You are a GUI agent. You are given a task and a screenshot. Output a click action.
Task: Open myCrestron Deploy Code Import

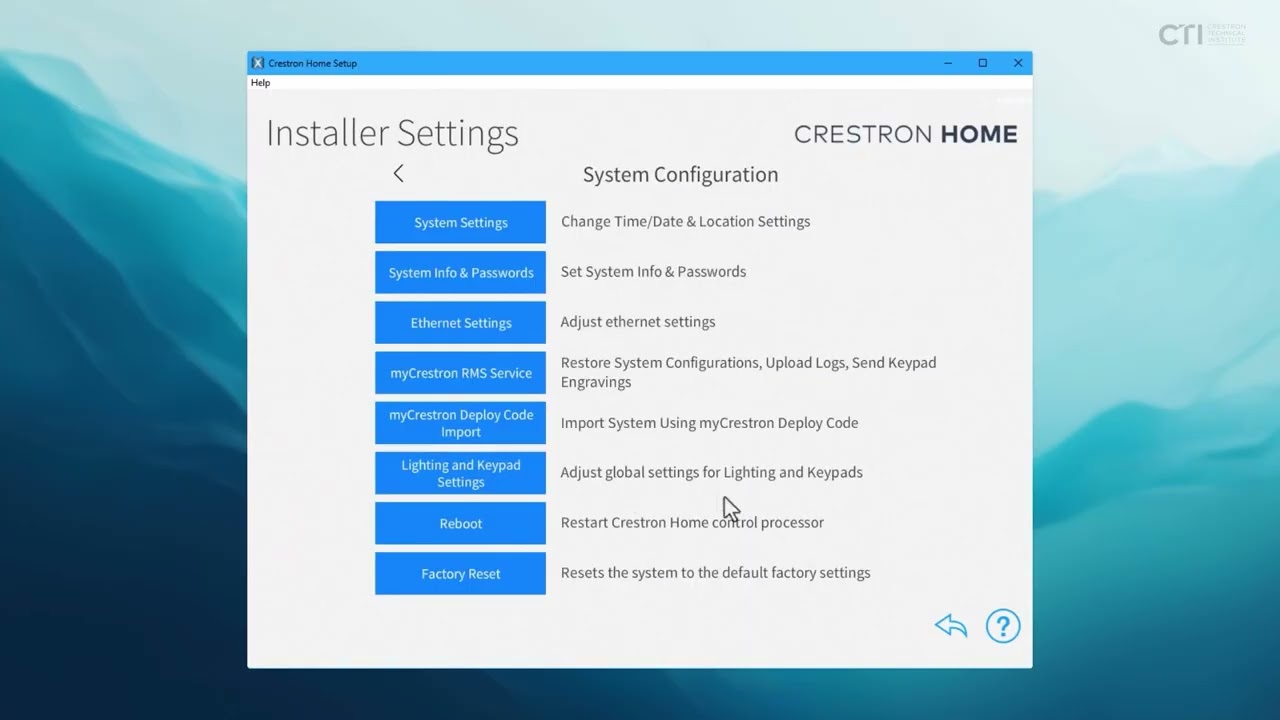pyautogui.click(x=460, y=423)
